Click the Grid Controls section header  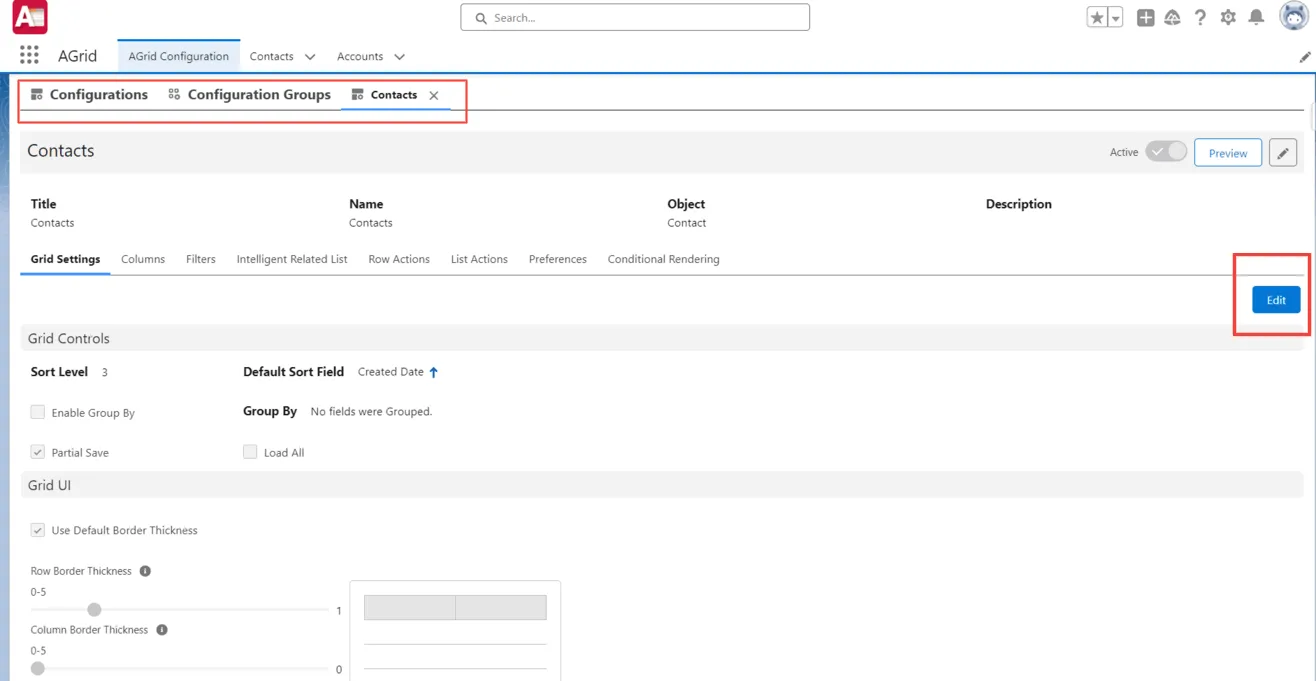pyautogui.click(x=660, y=338)
